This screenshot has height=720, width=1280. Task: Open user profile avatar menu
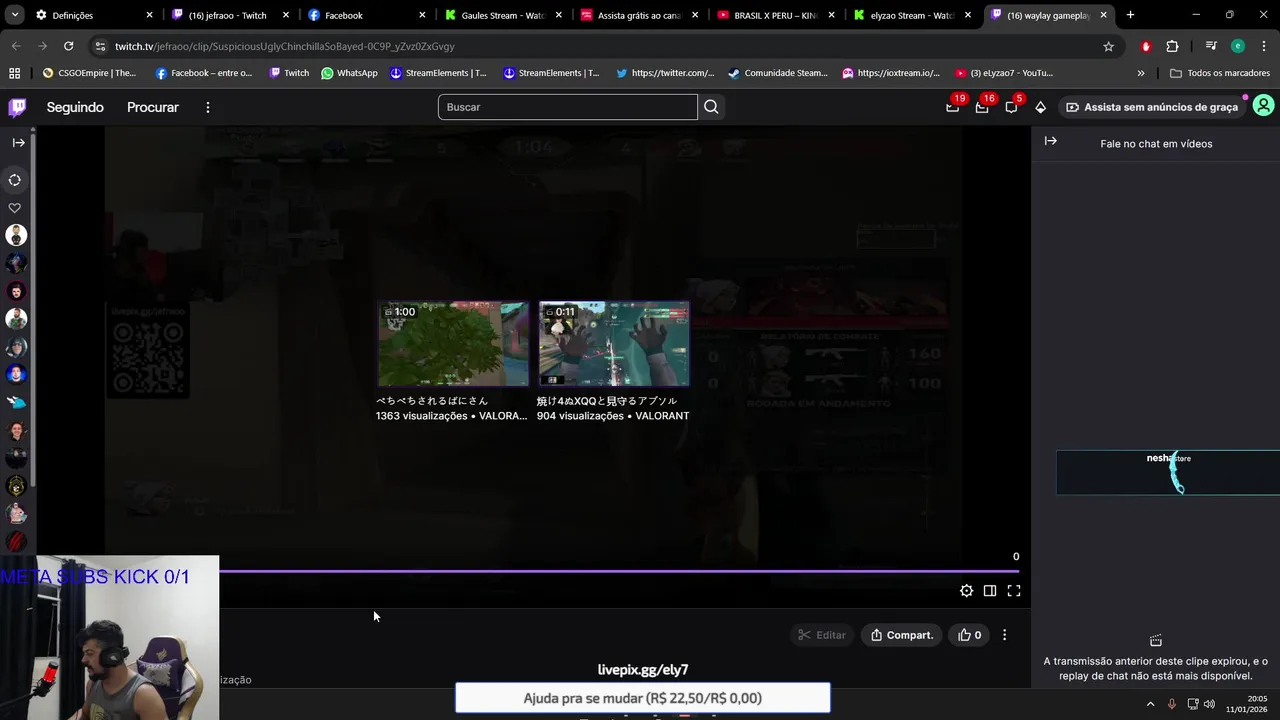click(1263, 106)
